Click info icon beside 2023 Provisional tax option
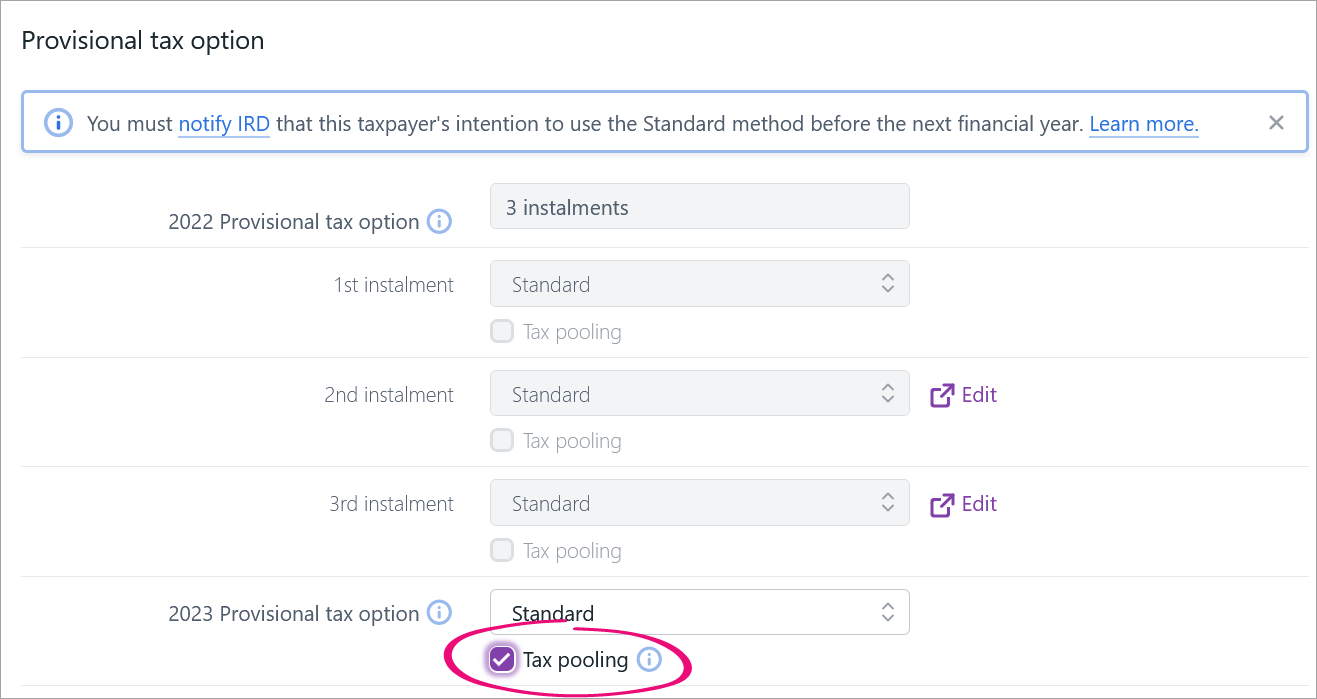The height and width of the screenshot is (699, 1317). [x=439, y=612]
